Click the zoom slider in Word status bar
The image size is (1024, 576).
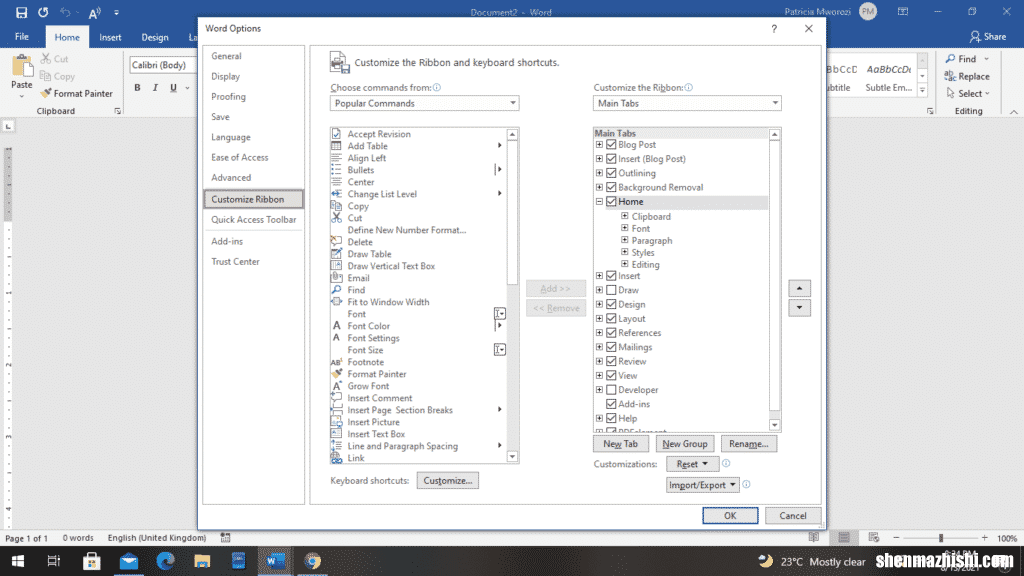point(940,538)
